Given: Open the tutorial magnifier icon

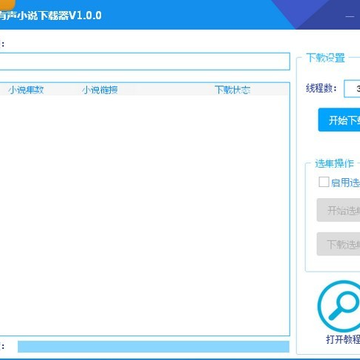Looking at the screenshot, I should (x=339, y=307).
